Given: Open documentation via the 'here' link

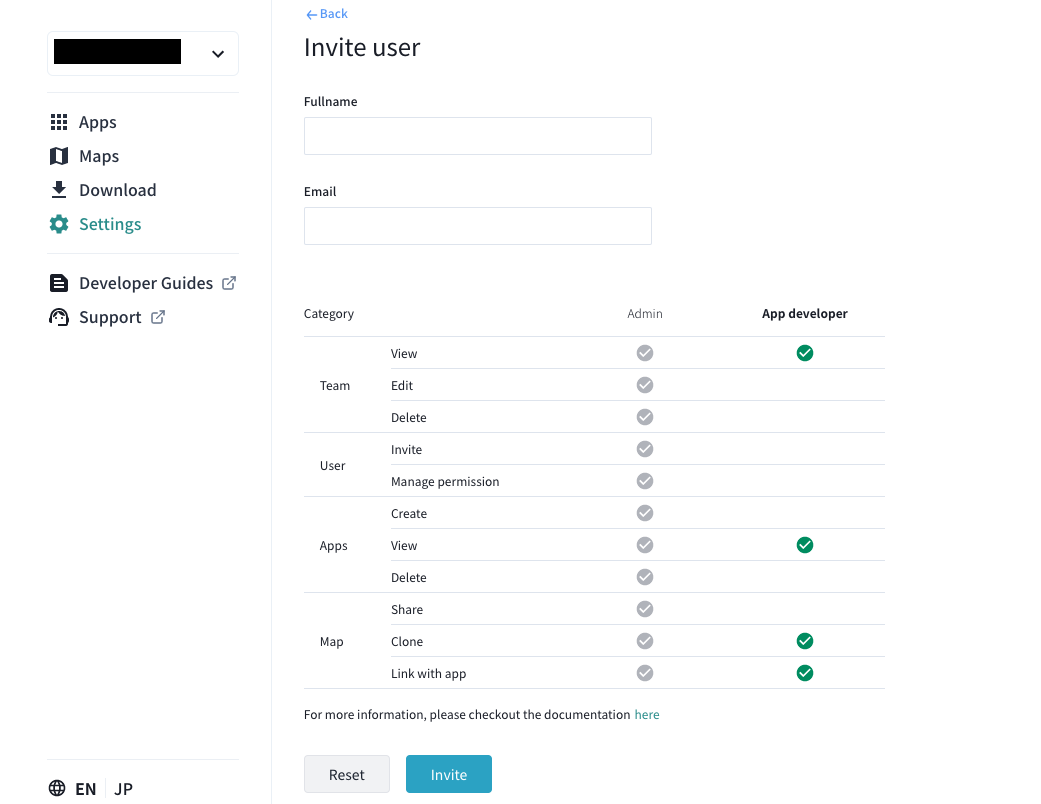Looking at the screenshot, I should coord(647,714).
